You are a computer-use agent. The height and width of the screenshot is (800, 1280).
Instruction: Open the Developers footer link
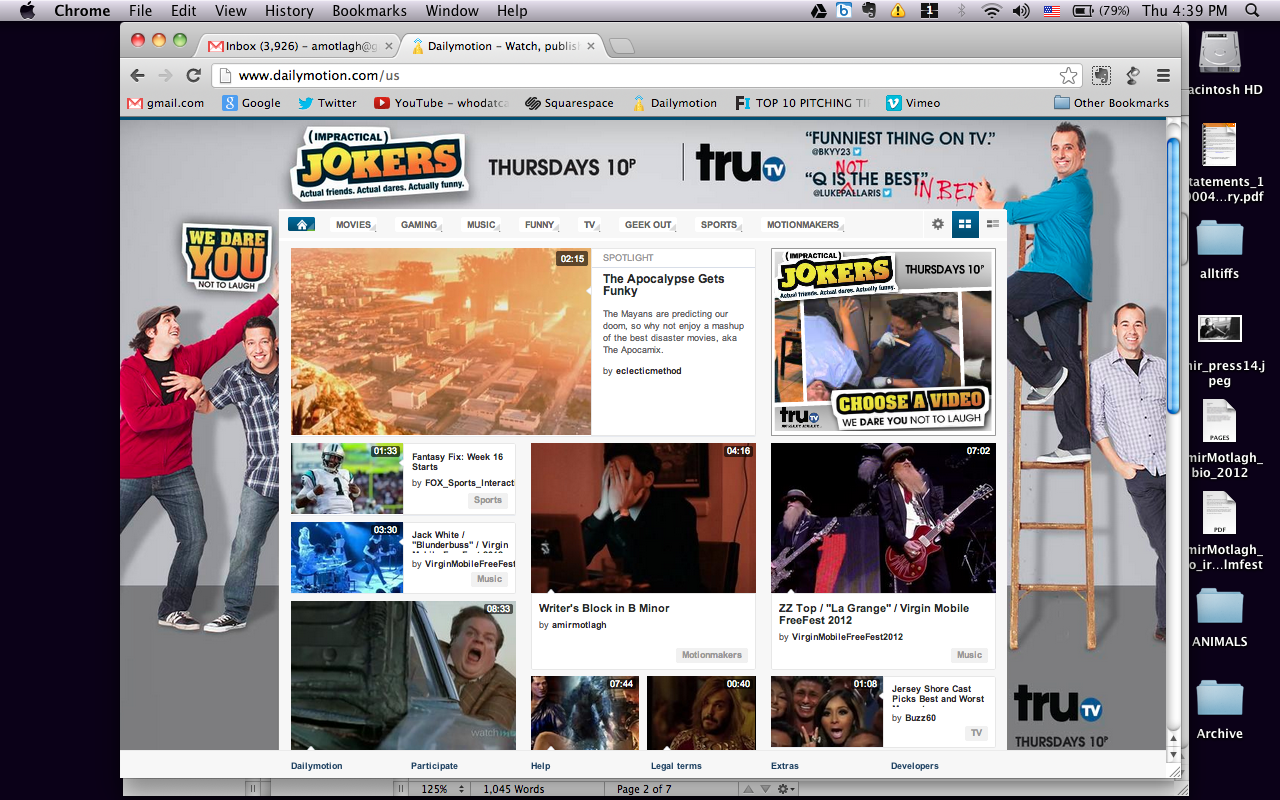click(915, 766)
